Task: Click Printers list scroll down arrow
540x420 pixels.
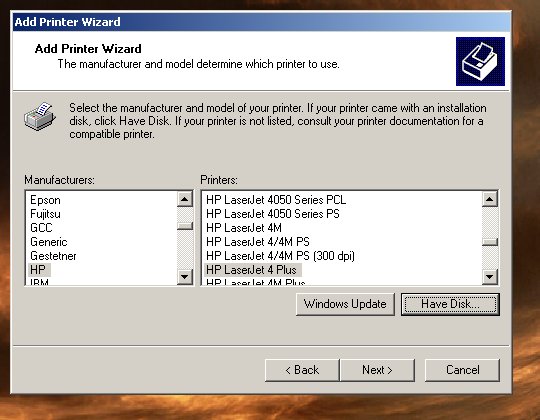Action: (490, 276)
